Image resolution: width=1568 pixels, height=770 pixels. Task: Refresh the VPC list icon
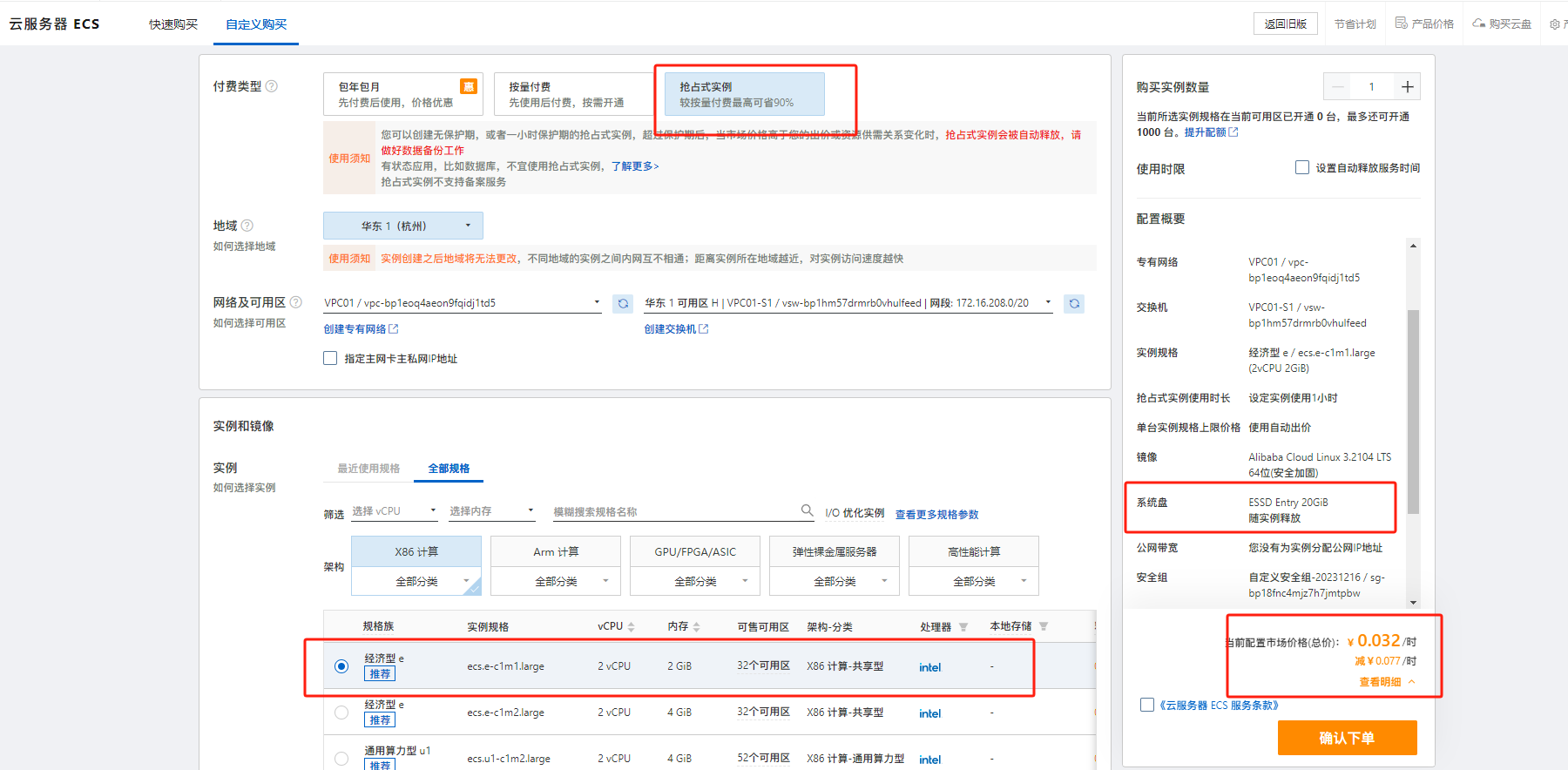click(623, 303)
